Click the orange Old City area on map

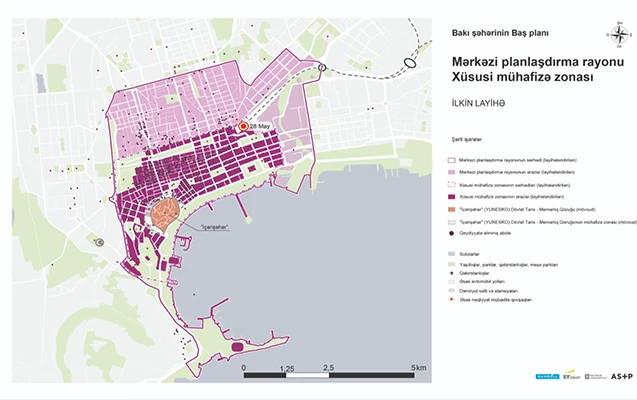tap(163, 213)
